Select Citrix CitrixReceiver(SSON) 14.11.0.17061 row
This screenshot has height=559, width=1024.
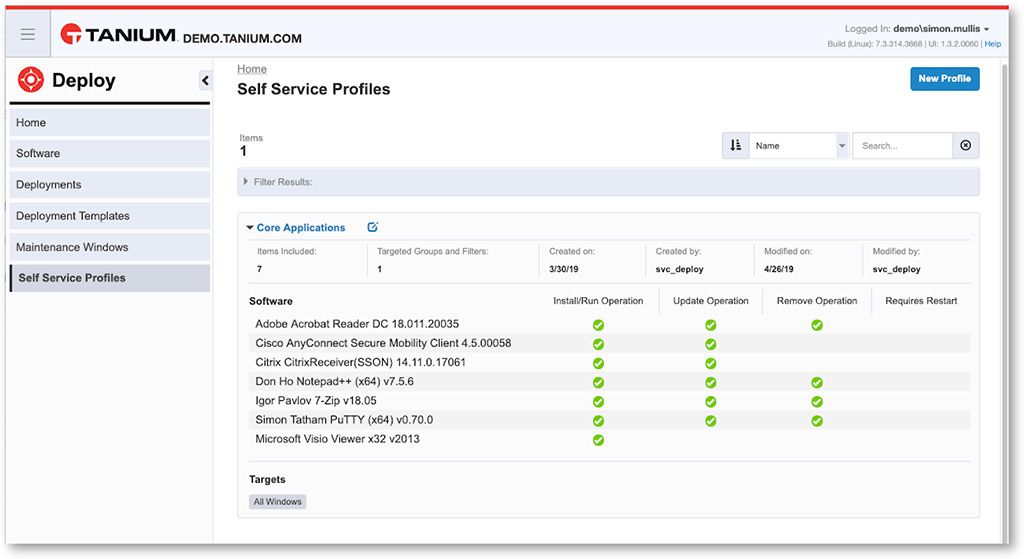point(609,362)
